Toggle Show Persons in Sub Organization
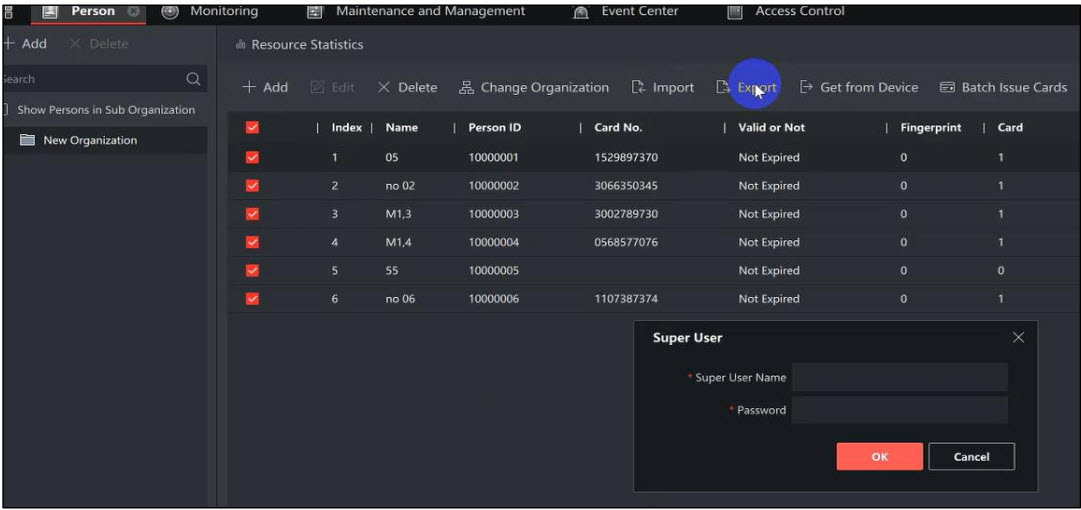This screenshot has height=510, width=1081. pos(6,110)
